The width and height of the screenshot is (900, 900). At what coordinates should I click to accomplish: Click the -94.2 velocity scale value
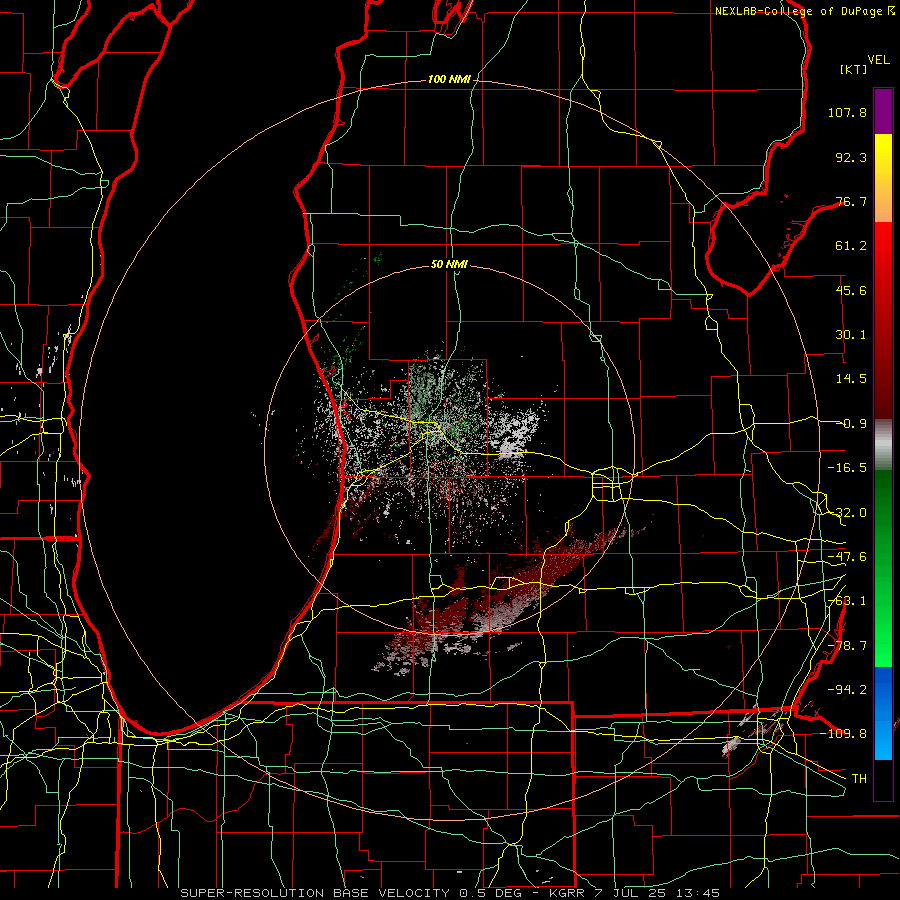[847, 689]
